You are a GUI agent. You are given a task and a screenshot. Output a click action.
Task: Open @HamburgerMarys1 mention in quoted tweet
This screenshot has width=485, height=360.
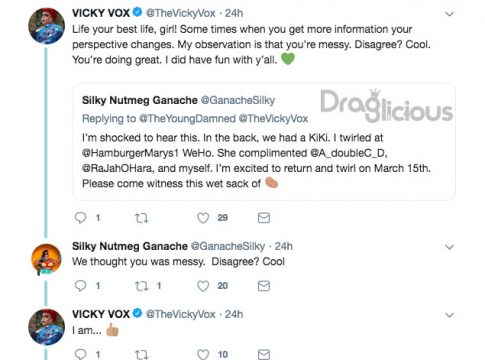tap(128, 153)
